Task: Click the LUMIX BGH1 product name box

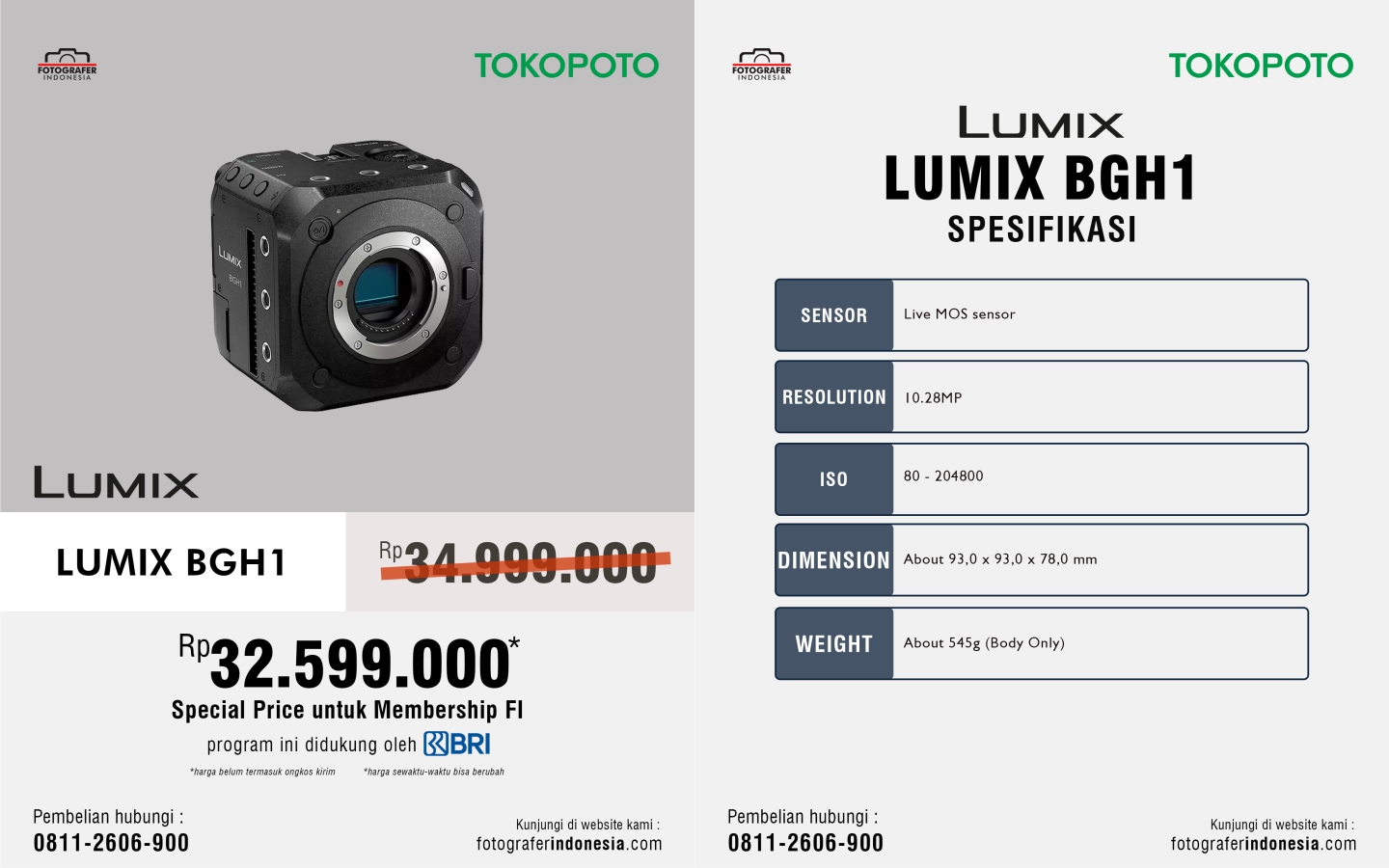Action: [x=173, y=562]
